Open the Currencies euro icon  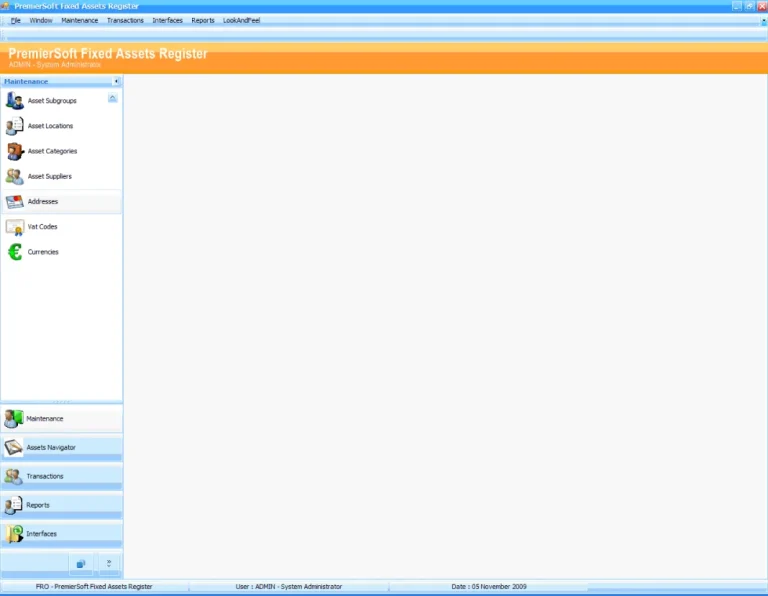pyautogui.click(x=15, y=252)
